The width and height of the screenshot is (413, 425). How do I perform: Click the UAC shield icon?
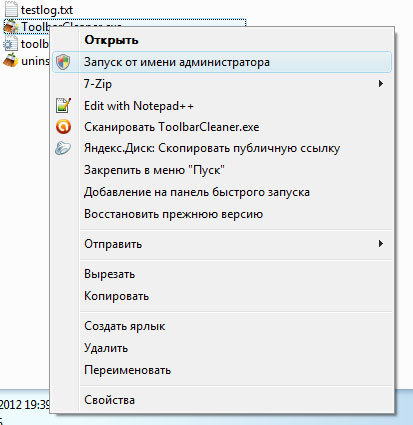(x=63, y=62)
